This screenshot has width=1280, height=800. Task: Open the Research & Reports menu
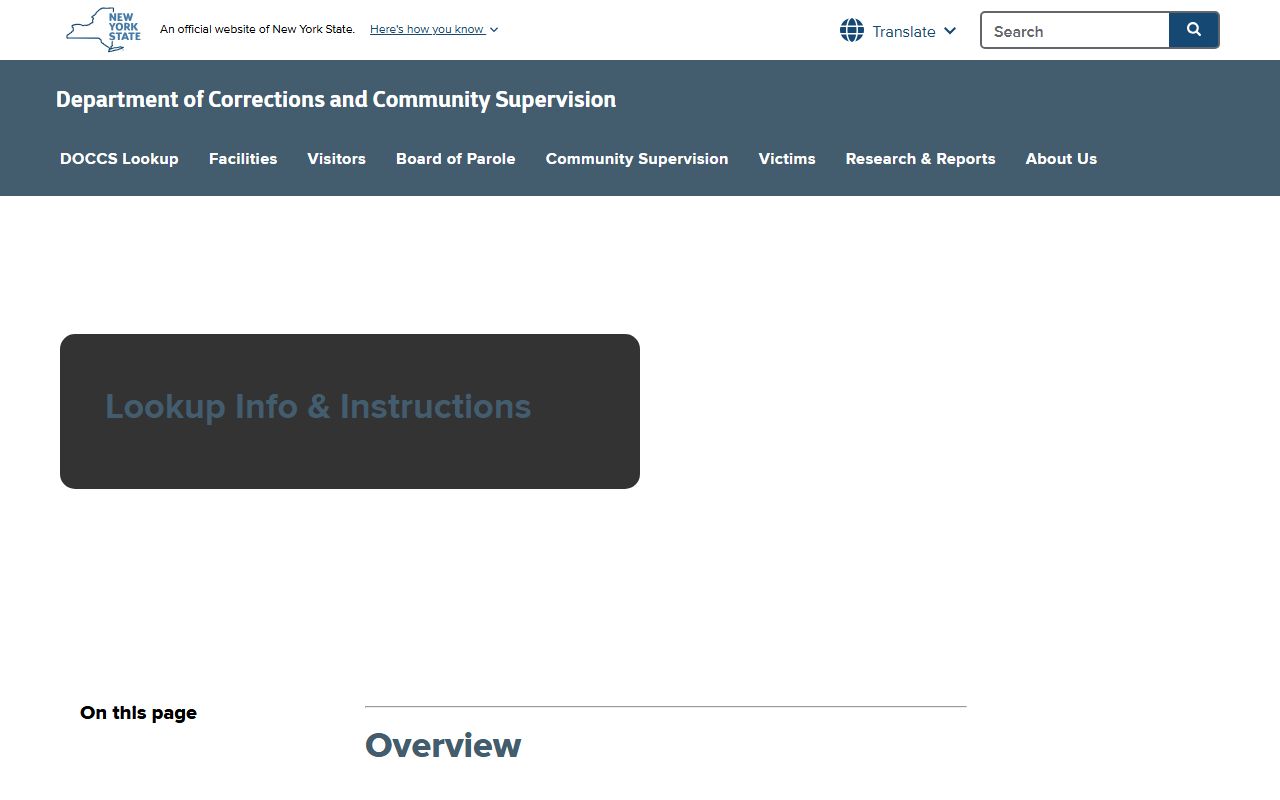921,158
